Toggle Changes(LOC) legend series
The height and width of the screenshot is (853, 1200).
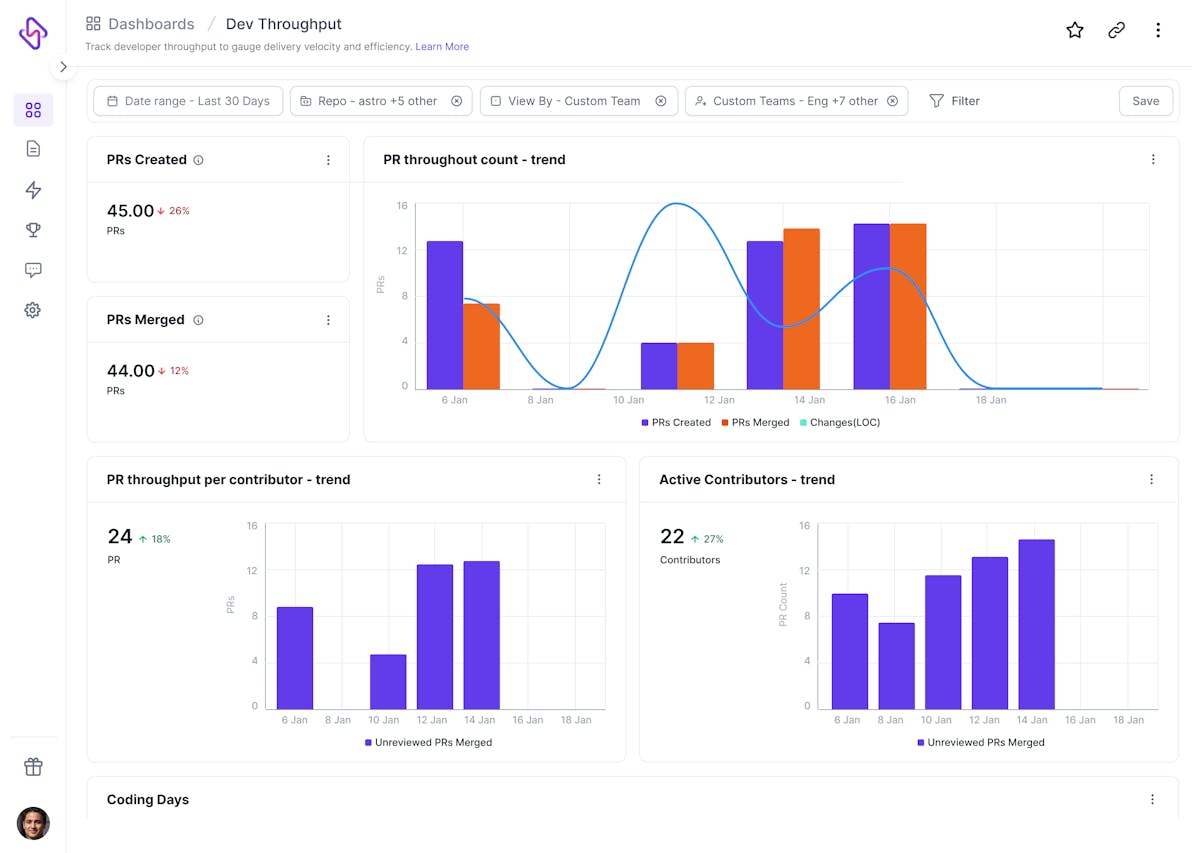pyautogui.click(x=839, y=423)
